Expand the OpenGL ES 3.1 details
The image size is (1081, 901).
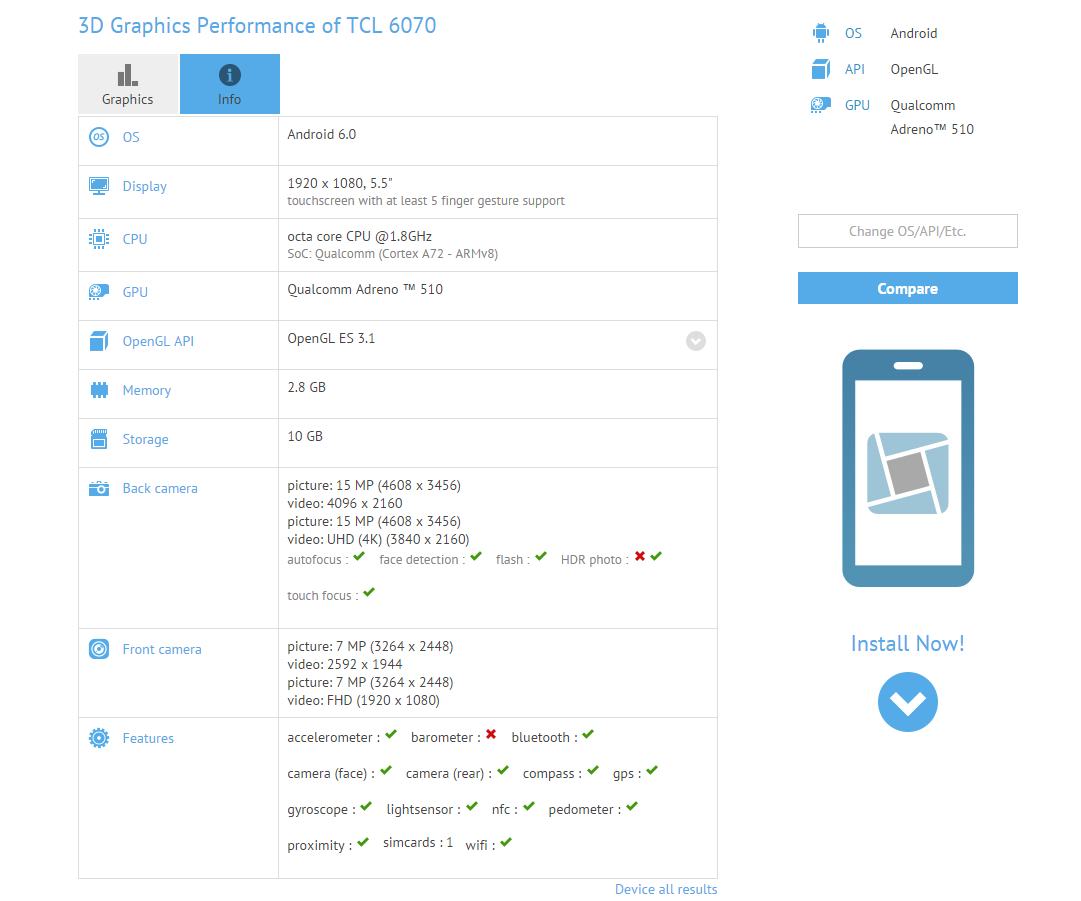click(696, 341)
